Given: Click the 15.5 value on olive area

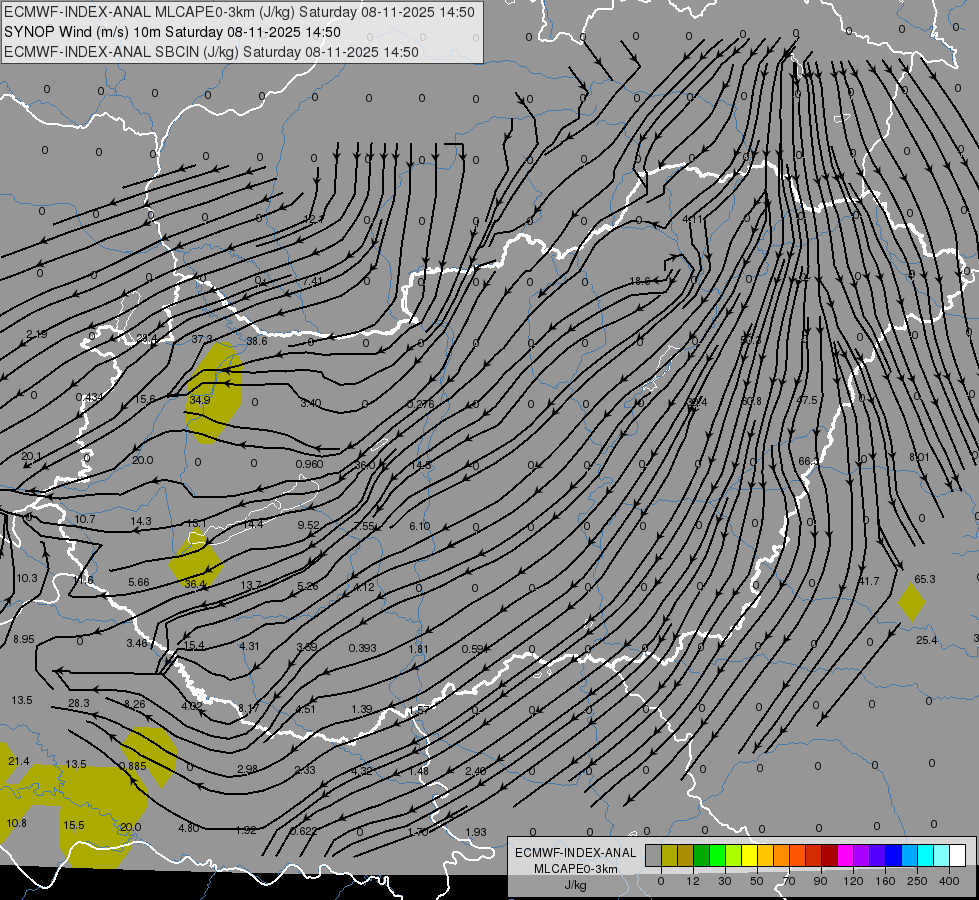Looking at the screenshot, I should click(74, 825).
